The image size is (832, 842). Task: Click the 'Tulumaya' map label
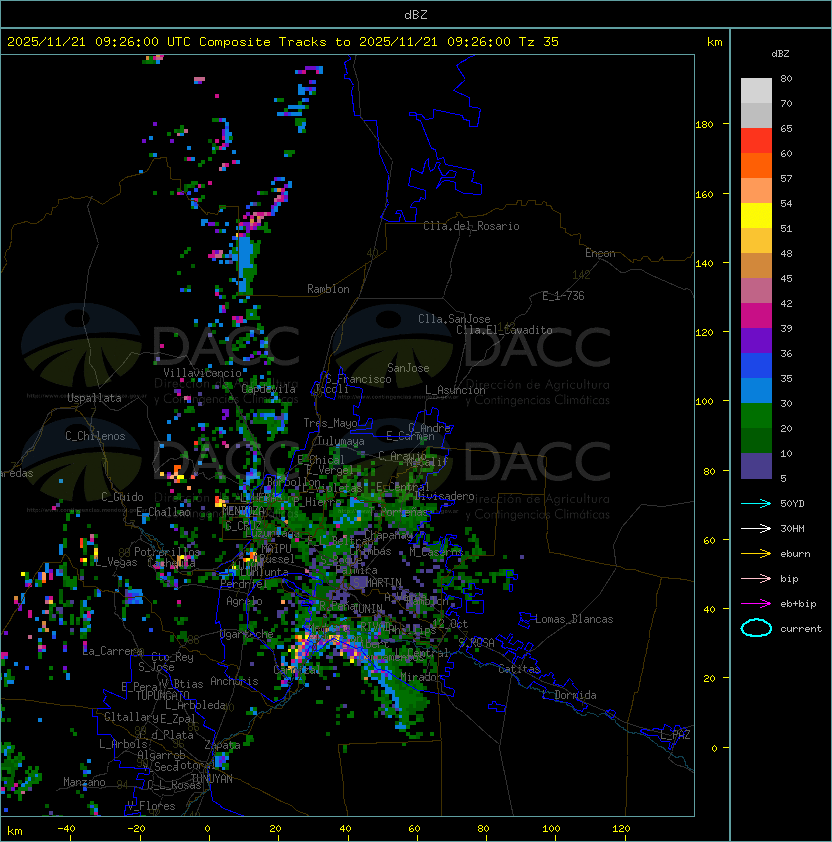341,441
